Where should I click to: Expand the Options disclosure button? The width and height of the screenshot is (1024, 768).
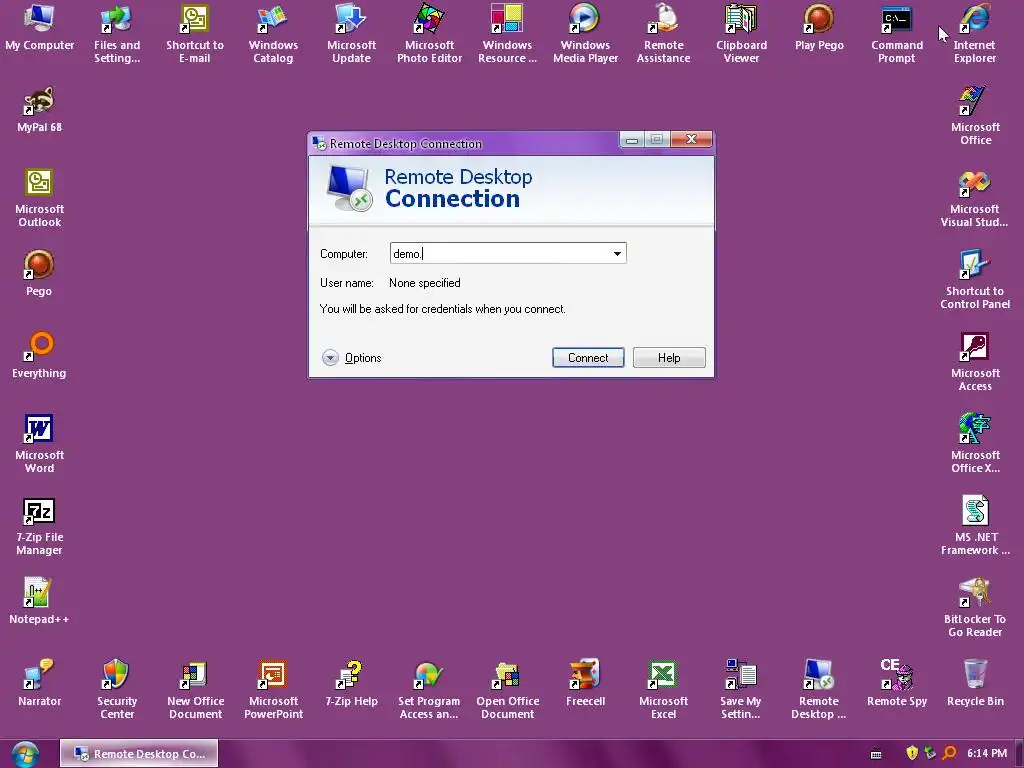pyautogui.click(x=330, y=357)
